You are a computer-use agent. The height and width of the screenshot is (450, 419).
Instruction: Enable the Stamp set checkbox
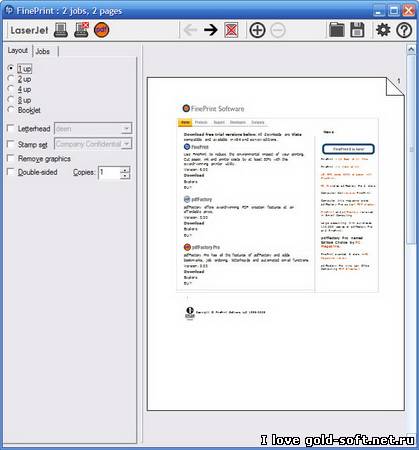11,144
